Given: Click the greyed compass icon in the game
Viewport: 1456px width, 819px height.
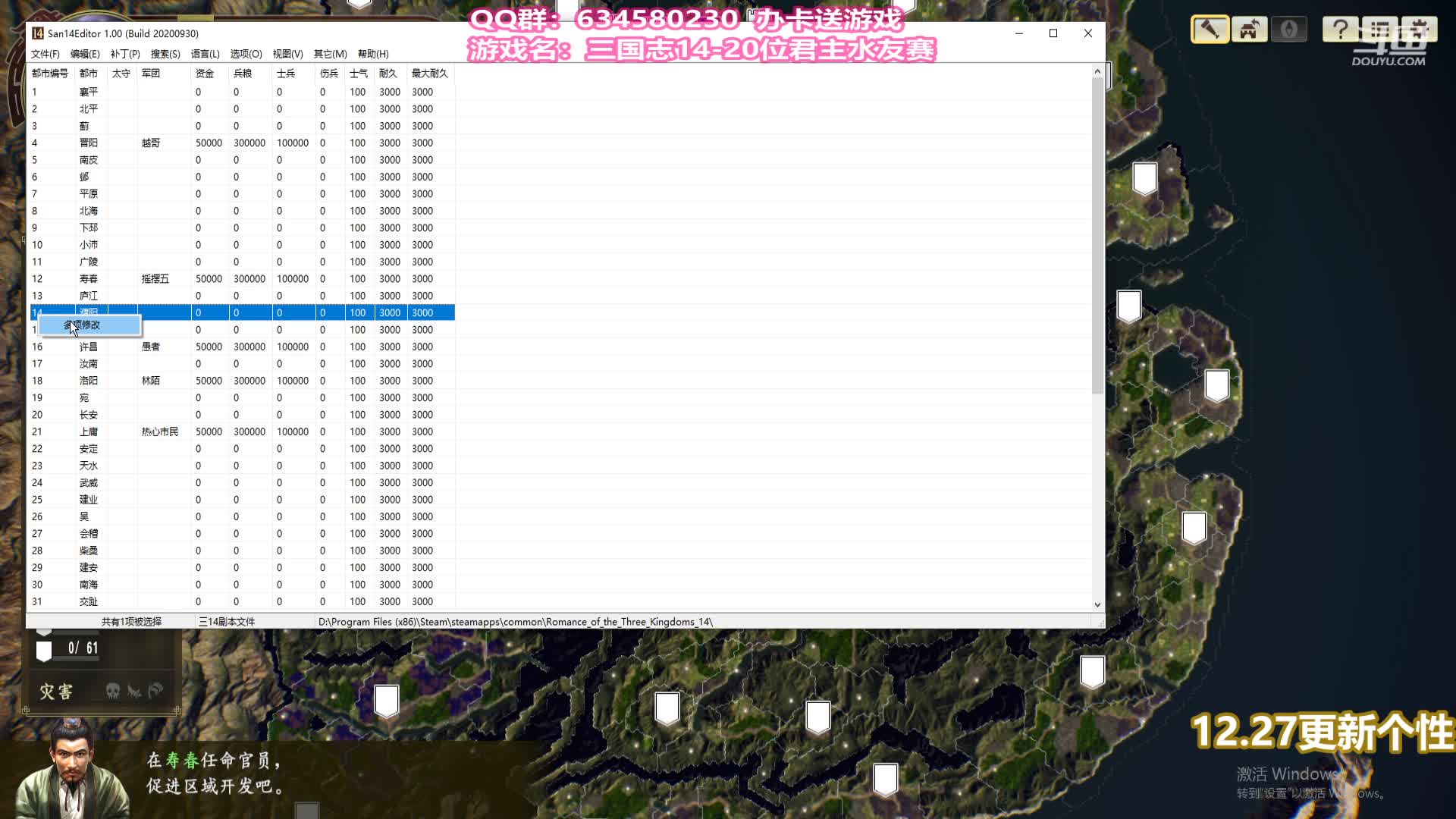Looking at the screenshot, I should point(1289,30).
